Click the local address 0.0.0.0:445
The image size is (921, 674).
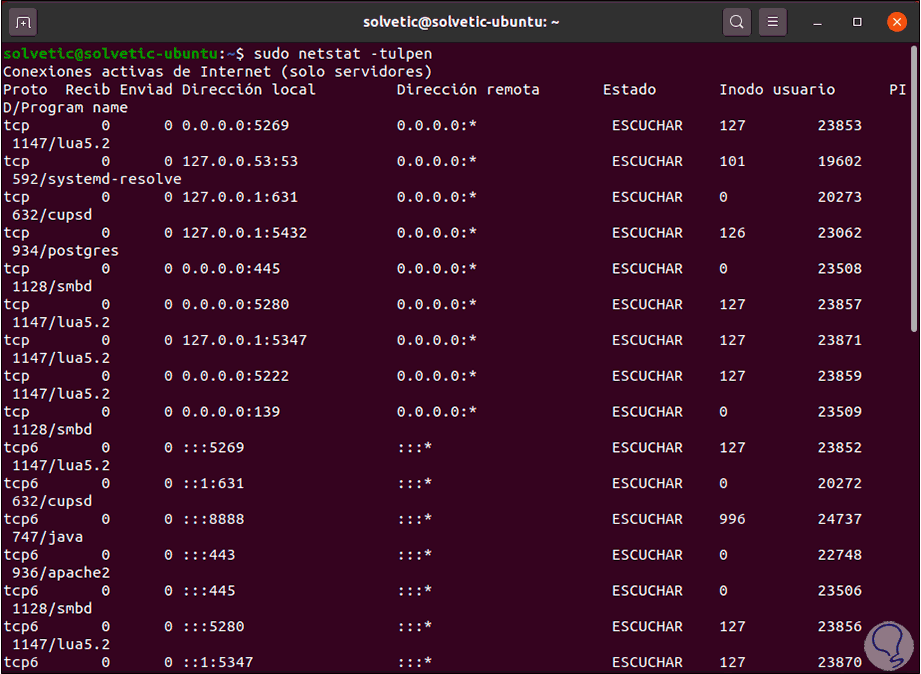click(x=231, y=269)
